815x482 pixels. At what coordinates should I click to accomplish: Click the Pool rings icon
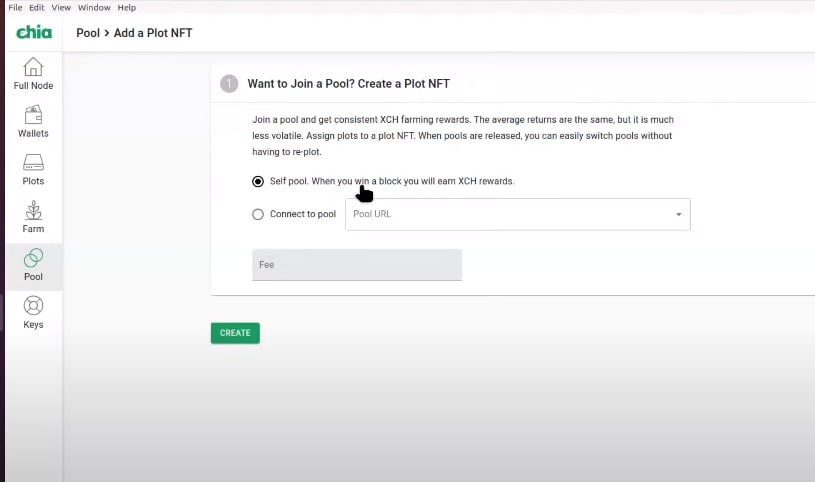tap(33, 258)
